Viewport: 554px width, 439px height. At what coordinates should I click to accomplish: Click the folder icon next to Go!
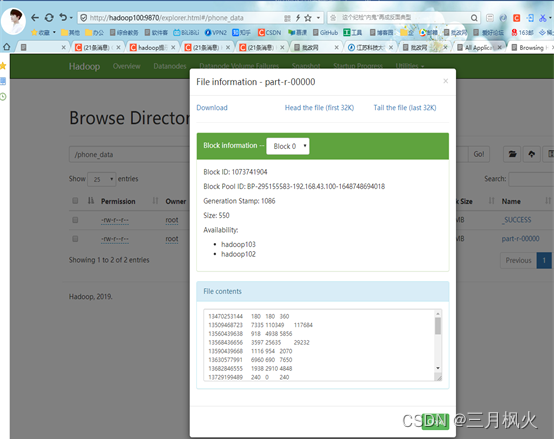[x=512, y=154]
